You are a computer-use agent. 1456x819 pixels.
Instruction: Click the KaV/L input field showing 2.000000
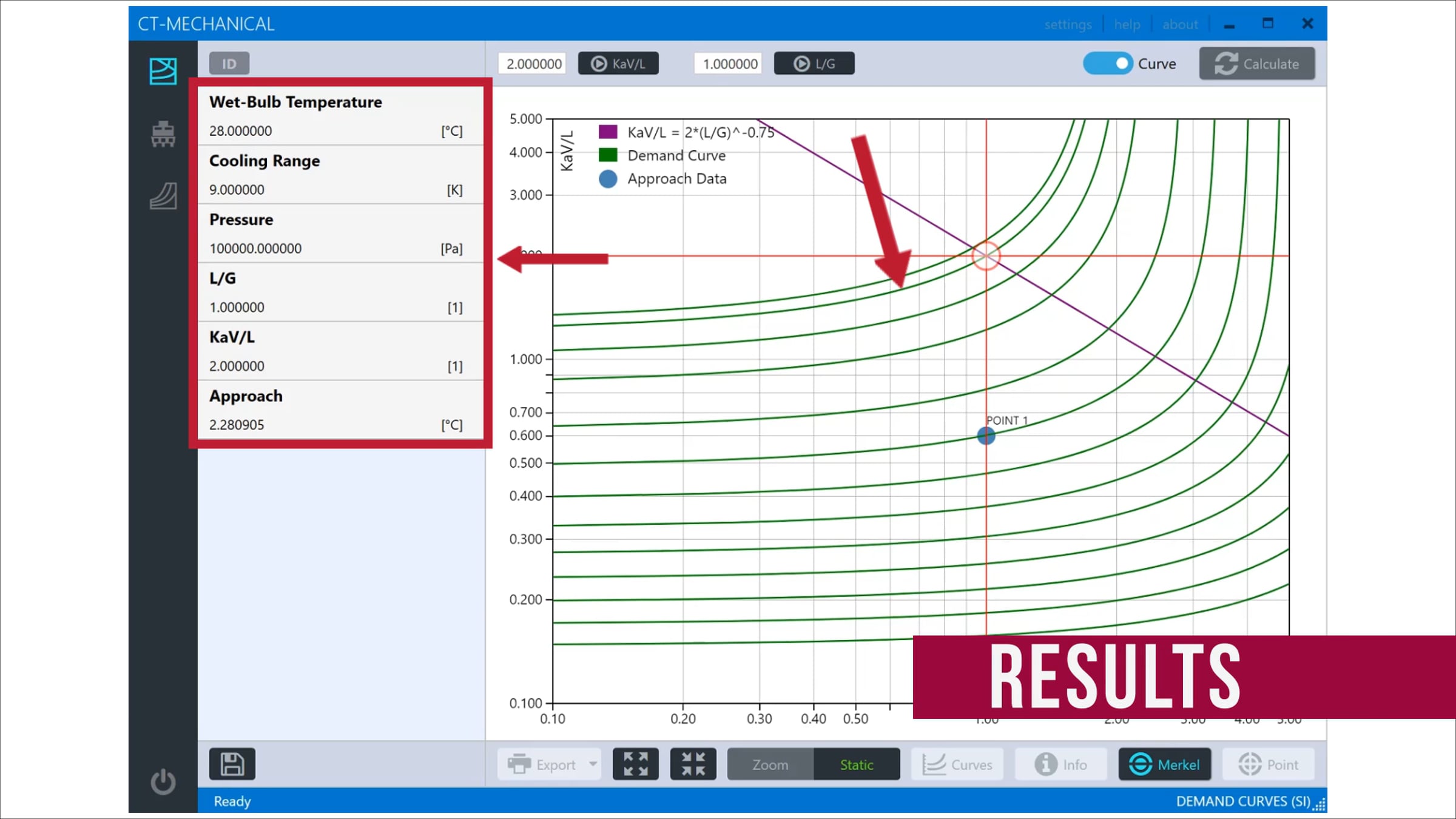point(533,64)
